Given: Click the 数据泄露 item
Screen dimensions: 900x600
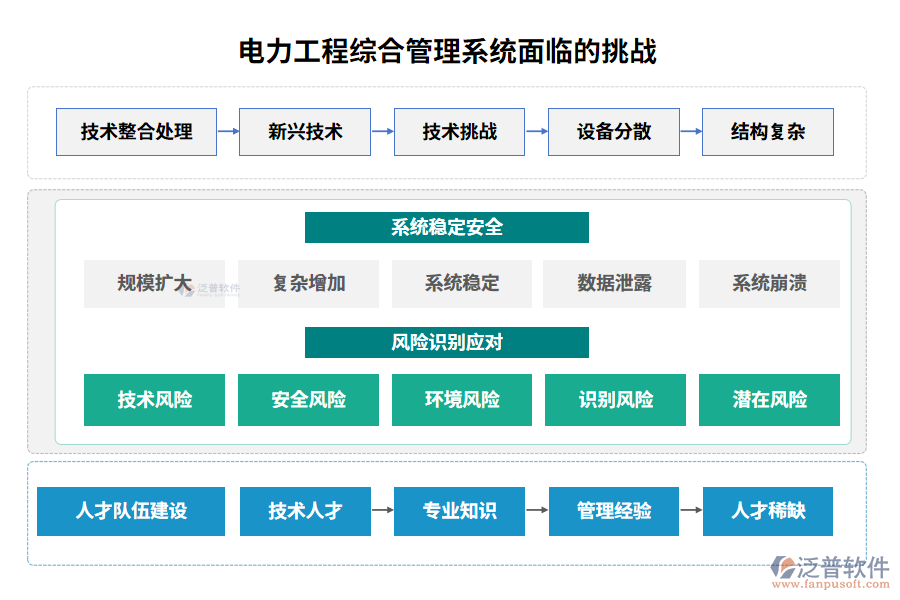Looking at the screenshot, I should (614, 284).
